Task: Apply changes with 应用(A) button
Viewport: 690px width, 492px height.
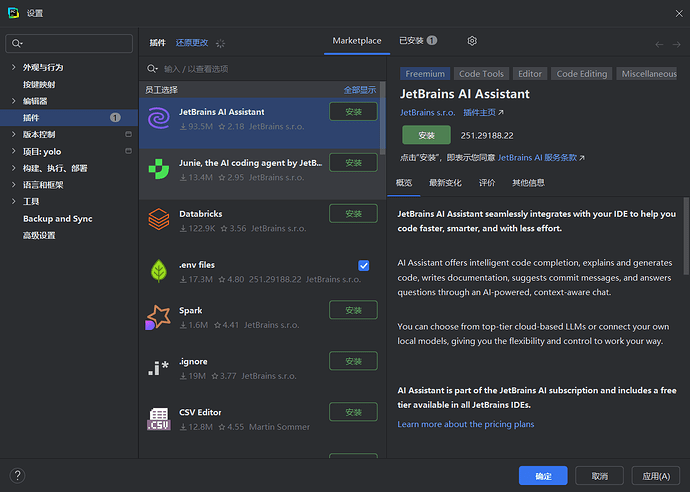Action: click(656, 476)
